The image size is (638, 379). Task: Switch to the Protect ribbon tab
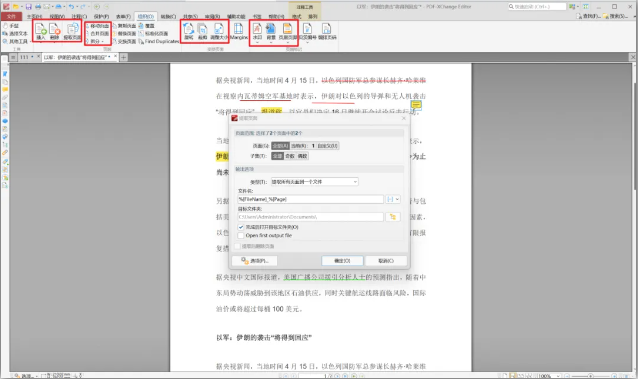coord(101,16)
